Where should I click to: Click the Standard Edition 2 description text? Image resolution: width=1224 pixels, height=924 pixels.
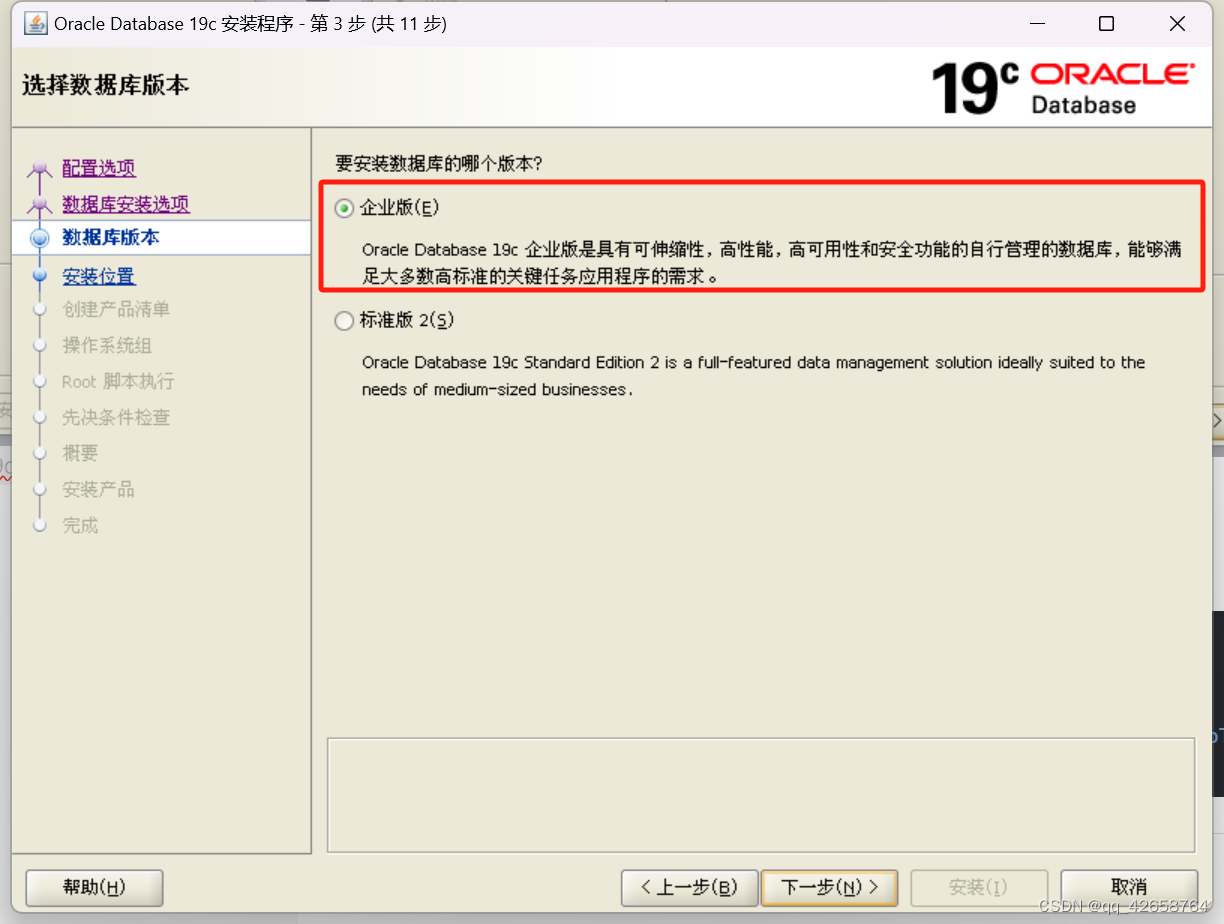point(753,376)
